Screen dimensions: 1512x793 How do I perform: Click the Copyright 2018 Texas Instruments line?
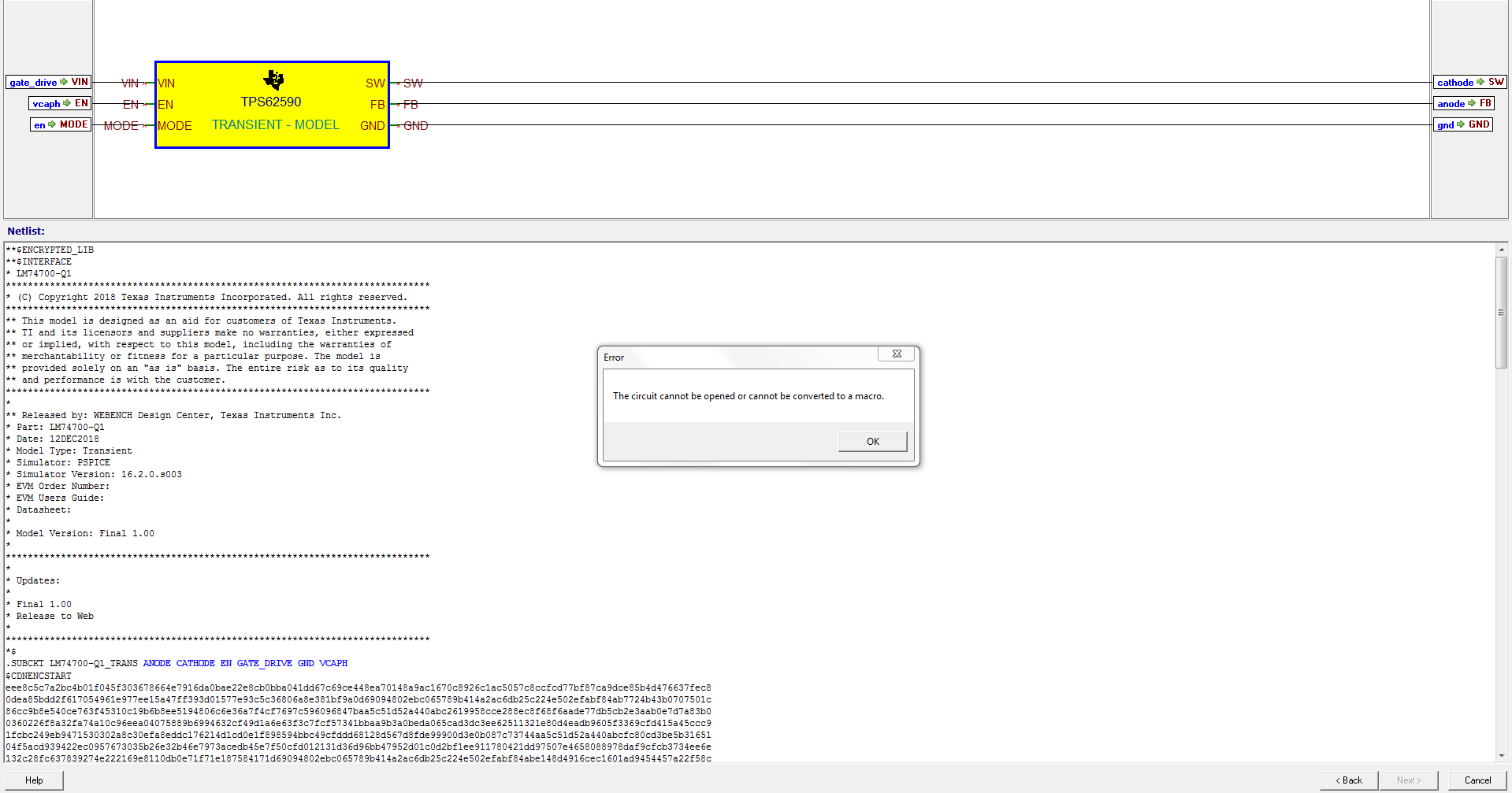[x=206, y=297]
